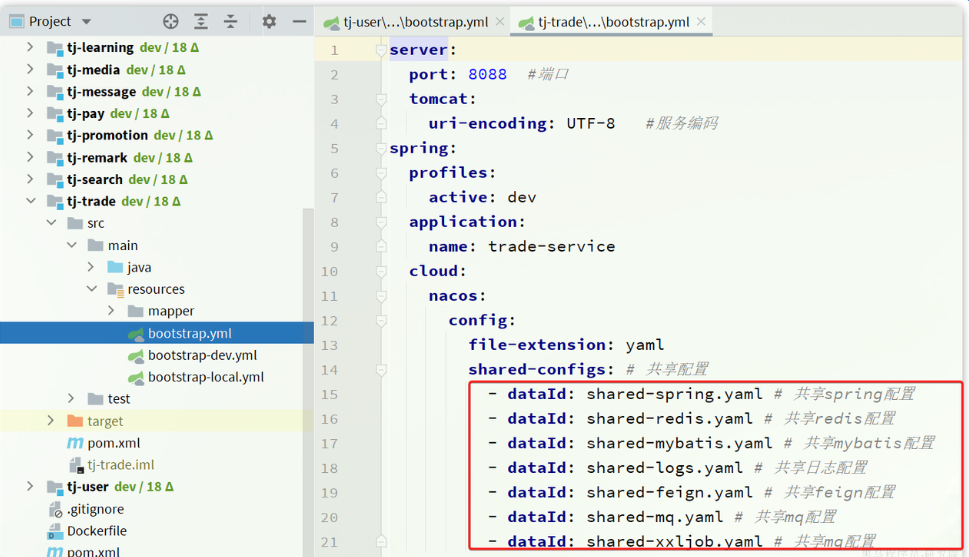Click 'shared-redis.yaml' on line 16
This screenshot has width=969, height=557.
tap(669, 419)
